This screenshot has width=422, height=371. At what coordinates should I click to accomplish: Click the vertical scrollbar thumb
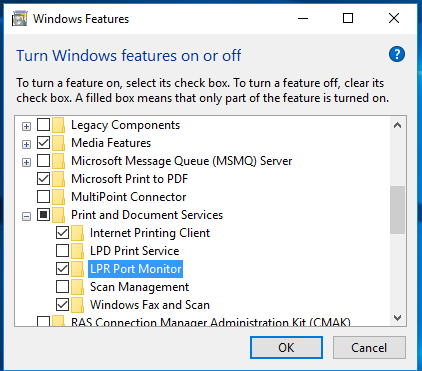click(397, 210)
